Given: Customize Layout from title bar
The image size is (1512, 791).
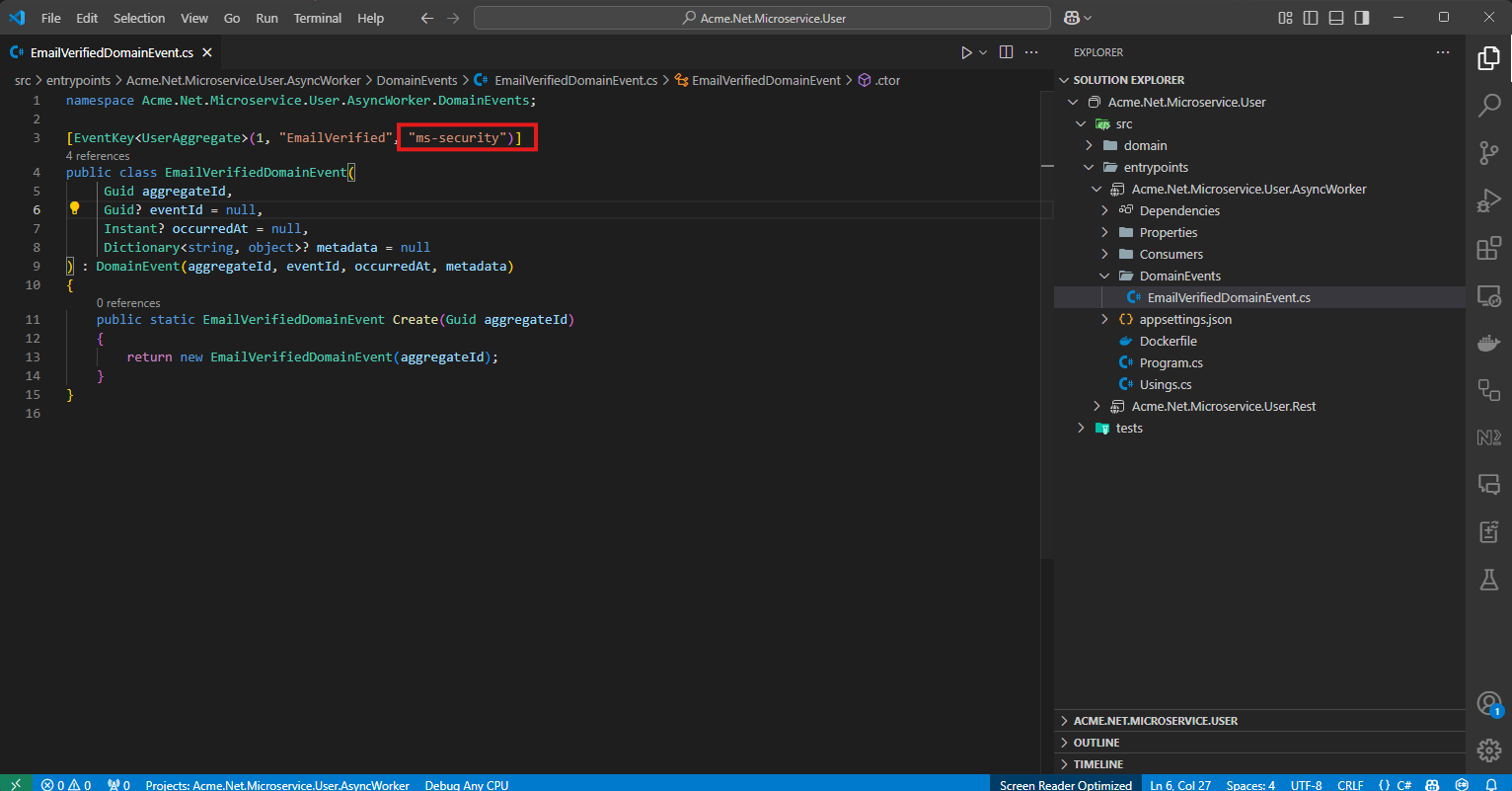Looking at the screenshot, I should 1285,18.
